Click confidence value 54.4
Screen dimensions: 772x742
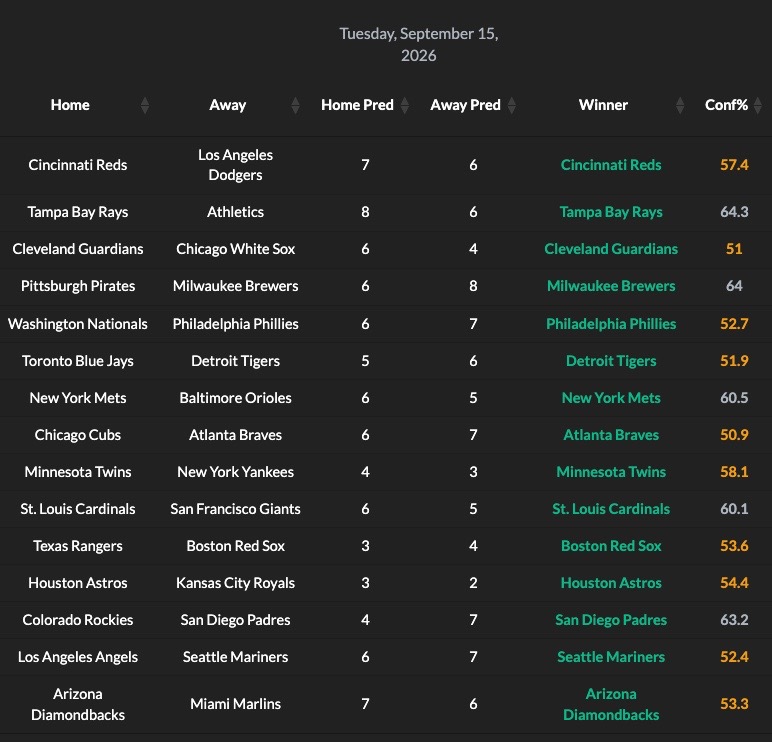coord(734,583)
